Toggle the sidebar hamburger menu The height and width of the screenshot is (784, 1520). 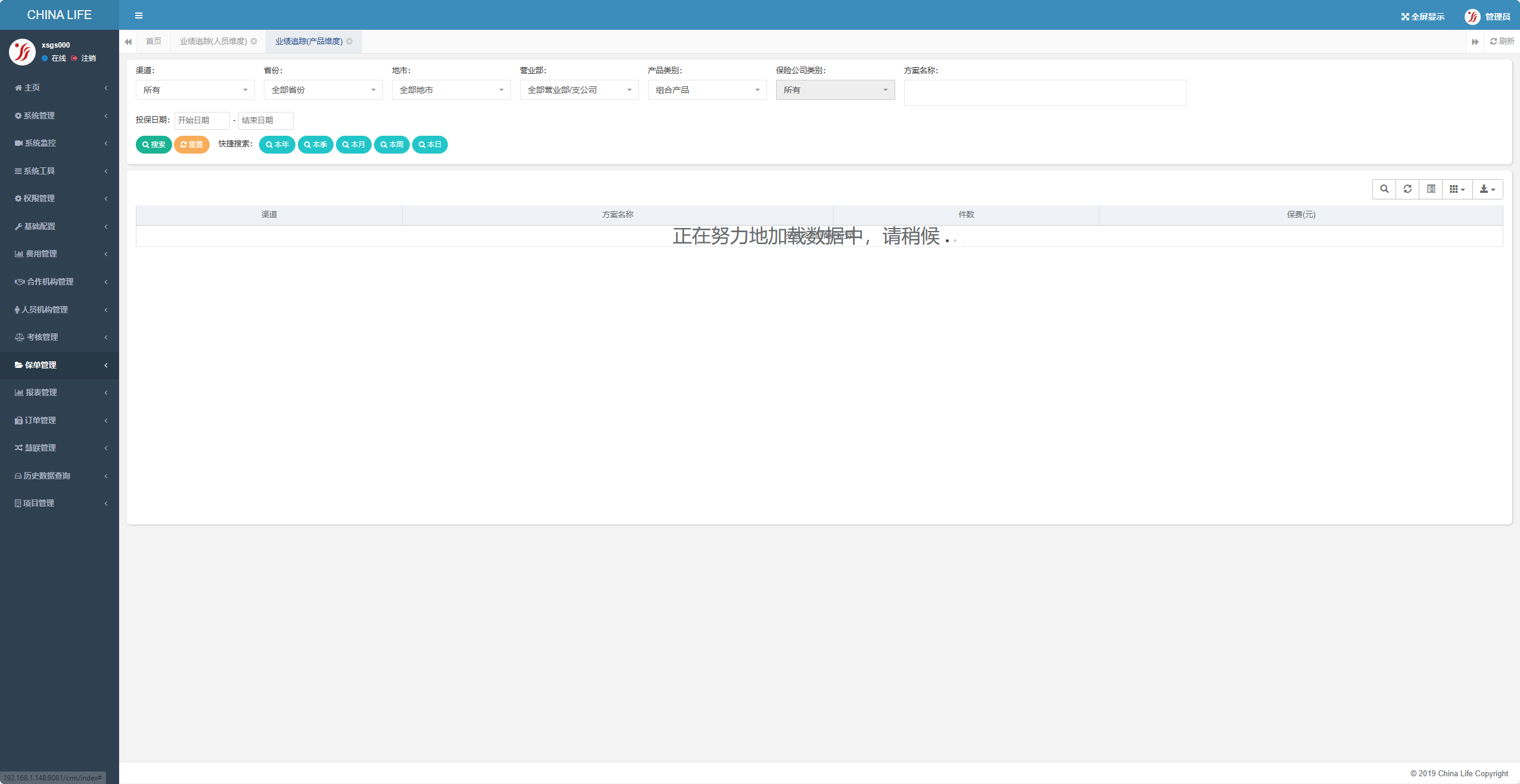click(x=139, y=15)
